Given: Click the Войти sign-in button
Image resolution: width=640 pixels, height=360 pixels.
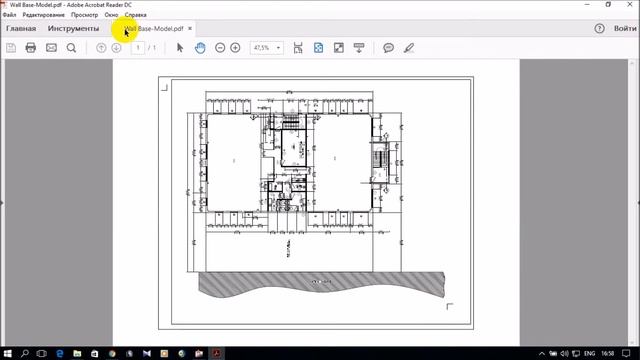Looking at the screenshot, I should (x=625, y=28).
